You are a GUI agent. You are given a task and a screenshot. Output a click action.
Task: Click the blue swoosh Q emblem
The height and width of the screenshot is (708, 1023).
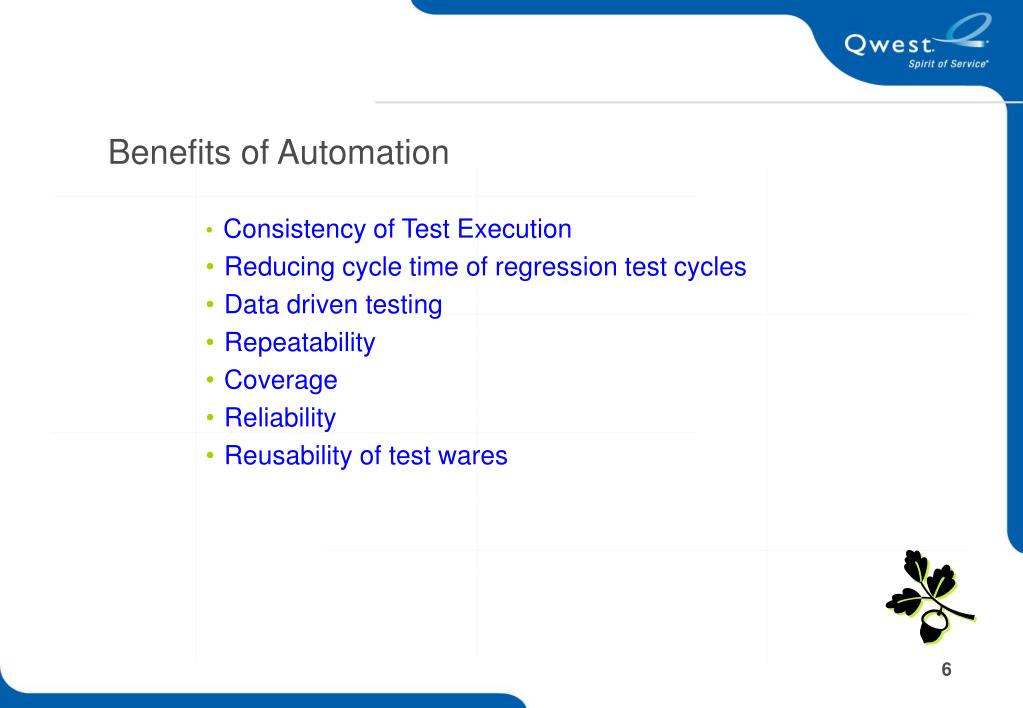(967, 29)
